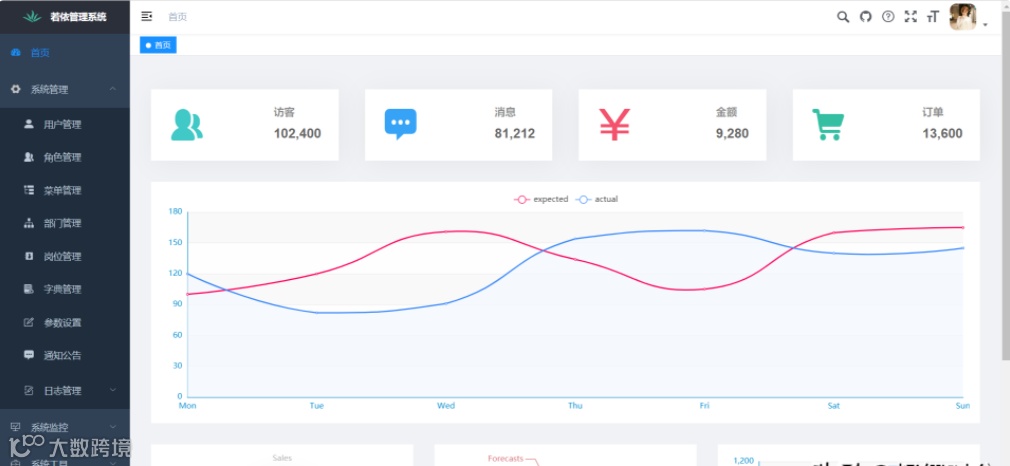Image resolution: width=1010 pixels, height=466 pixels.
Task: Click the 首页 breadcrumb text
Action: point(178,17)
